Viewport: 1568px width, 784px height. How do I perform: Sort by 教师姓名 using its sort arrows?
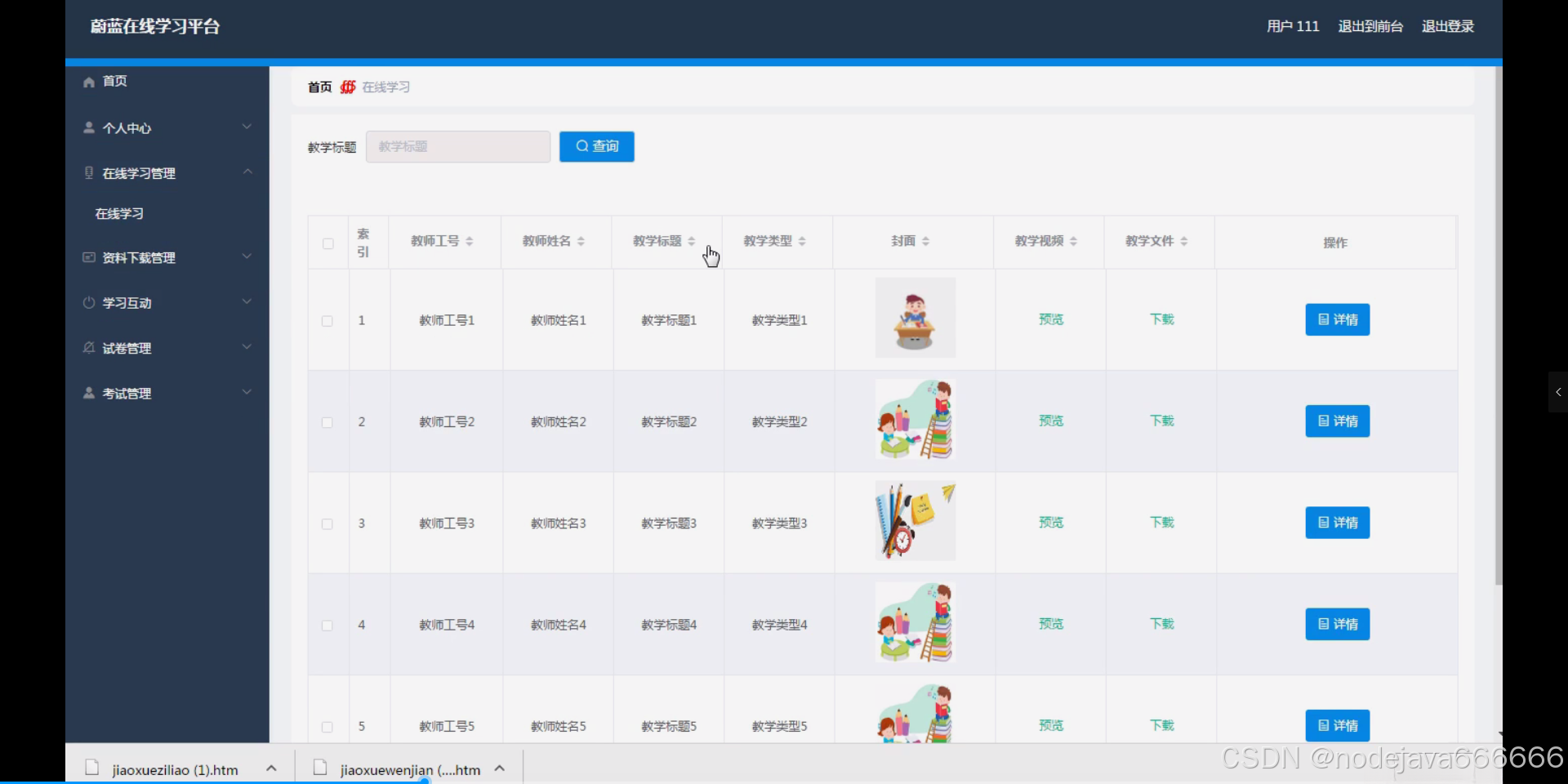tap(581, 241)
